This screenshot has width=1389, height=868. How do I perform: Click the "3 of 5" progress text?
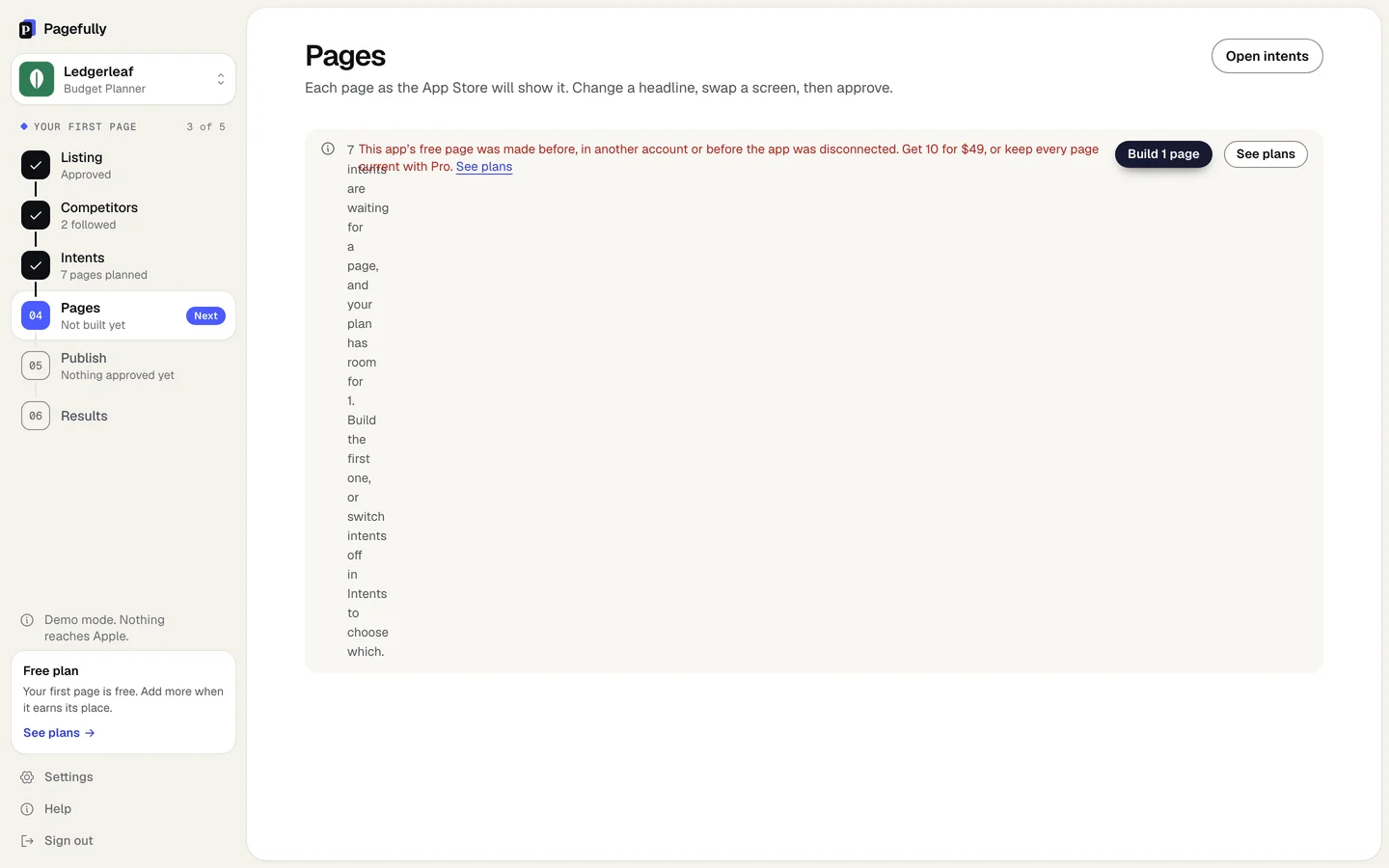[x=206, y=126]
